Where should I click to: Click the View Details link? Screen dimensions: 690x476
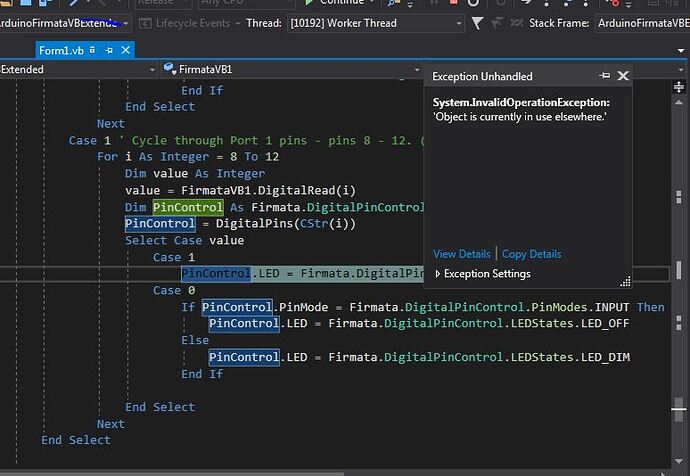[x=462, y=254]
